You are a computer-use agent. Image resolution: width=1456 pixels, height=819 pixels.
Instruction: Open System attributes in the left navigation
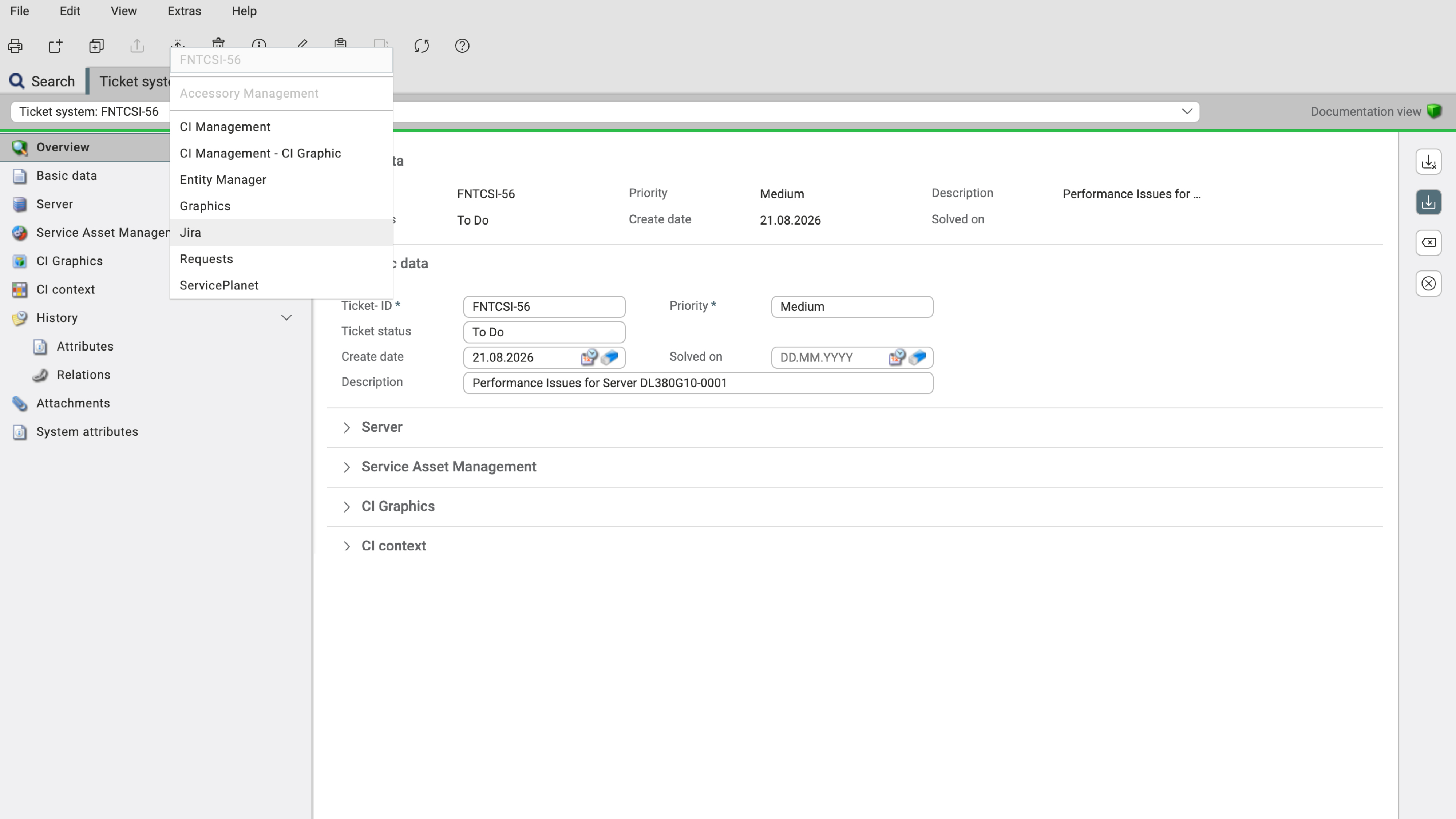click(155, 432)
